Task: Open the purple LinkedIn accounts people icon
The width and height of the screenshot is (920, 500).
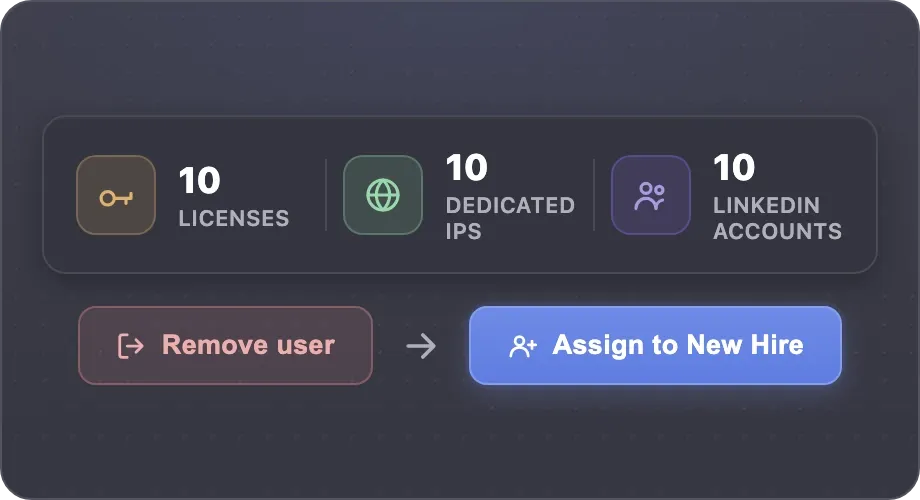Action: point(650,195)
